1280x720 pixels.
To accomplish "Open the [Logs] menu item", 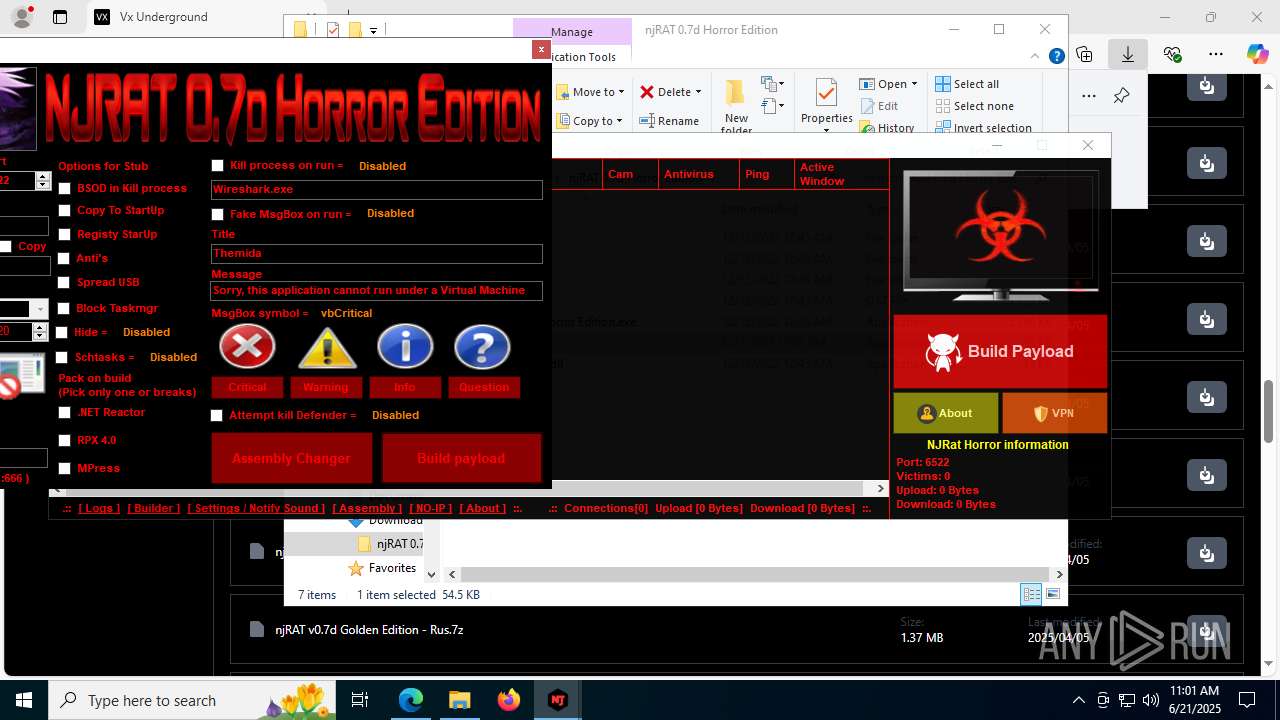I will [99, 508].
